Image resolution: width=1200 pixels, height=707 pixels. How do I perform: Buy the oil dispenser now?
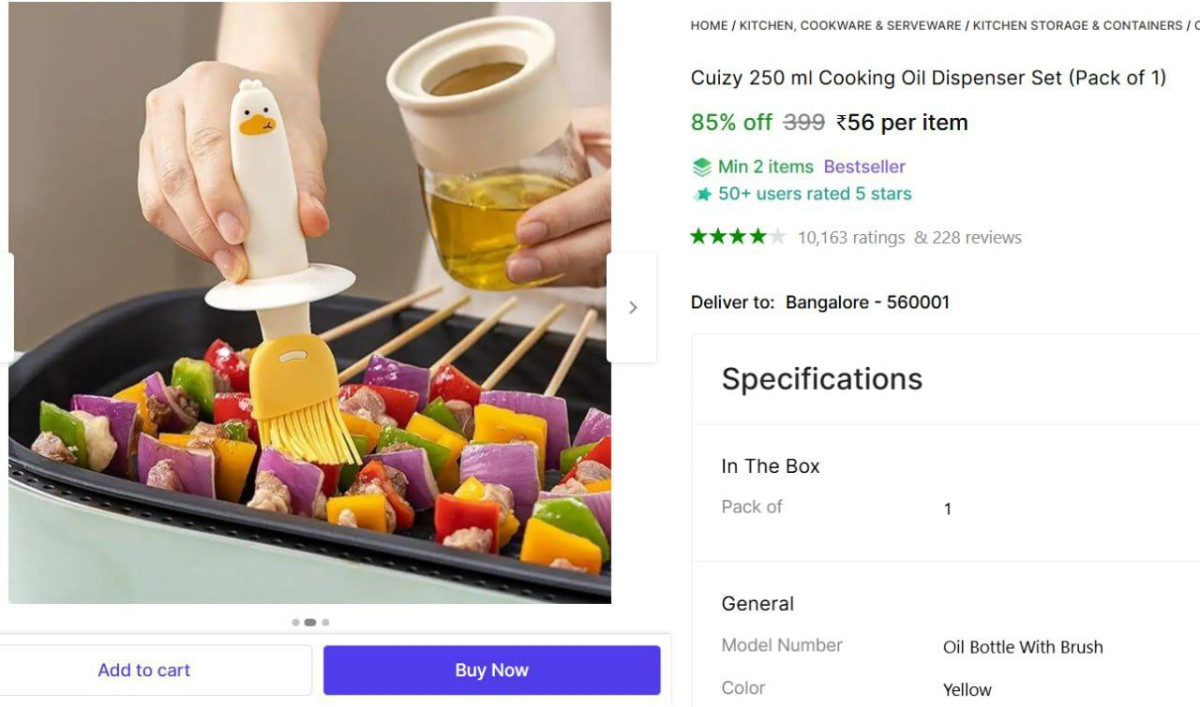pos(491,670)
